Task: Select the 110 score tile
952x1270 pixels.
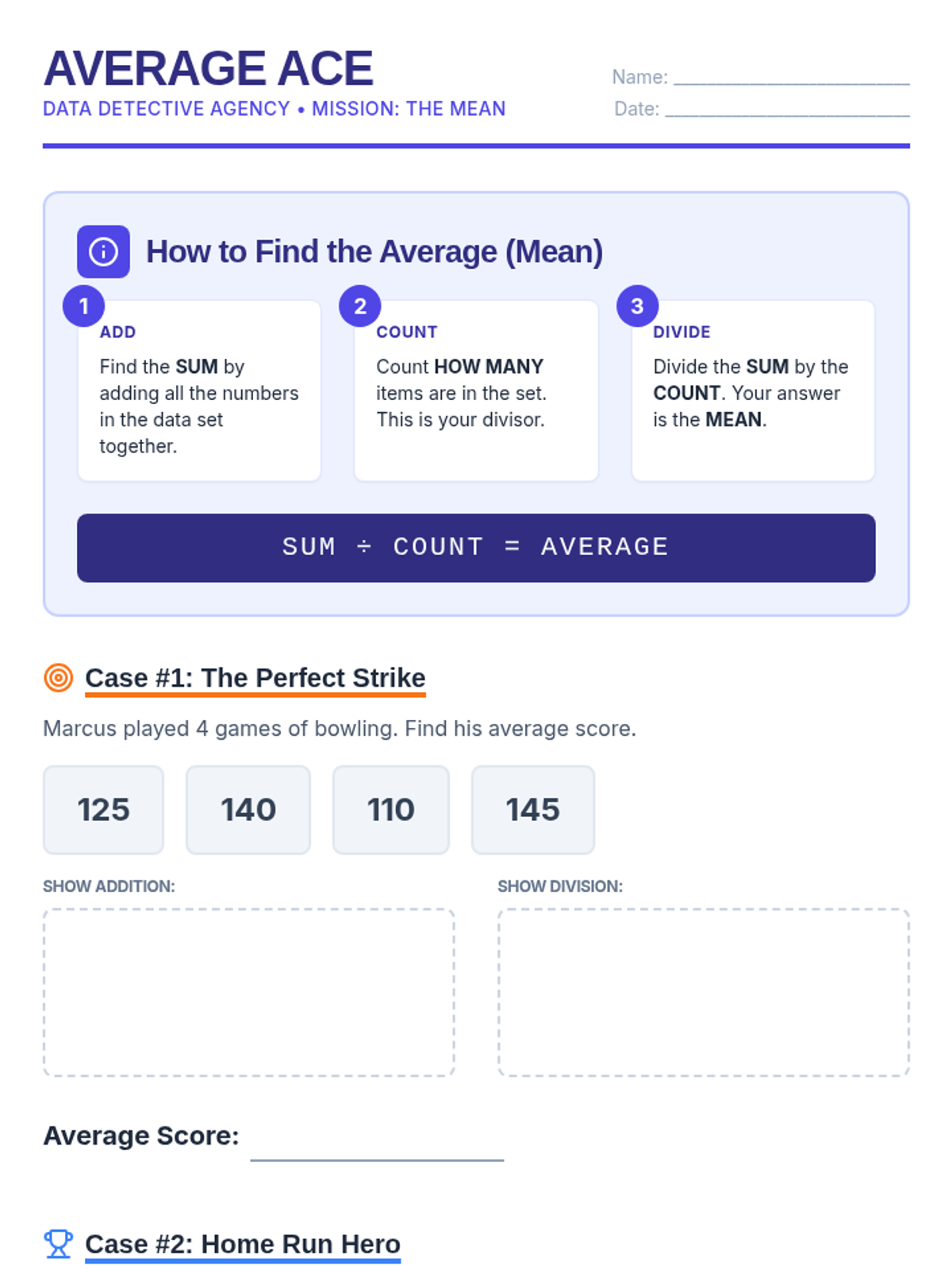Action: tap(390, 810)
